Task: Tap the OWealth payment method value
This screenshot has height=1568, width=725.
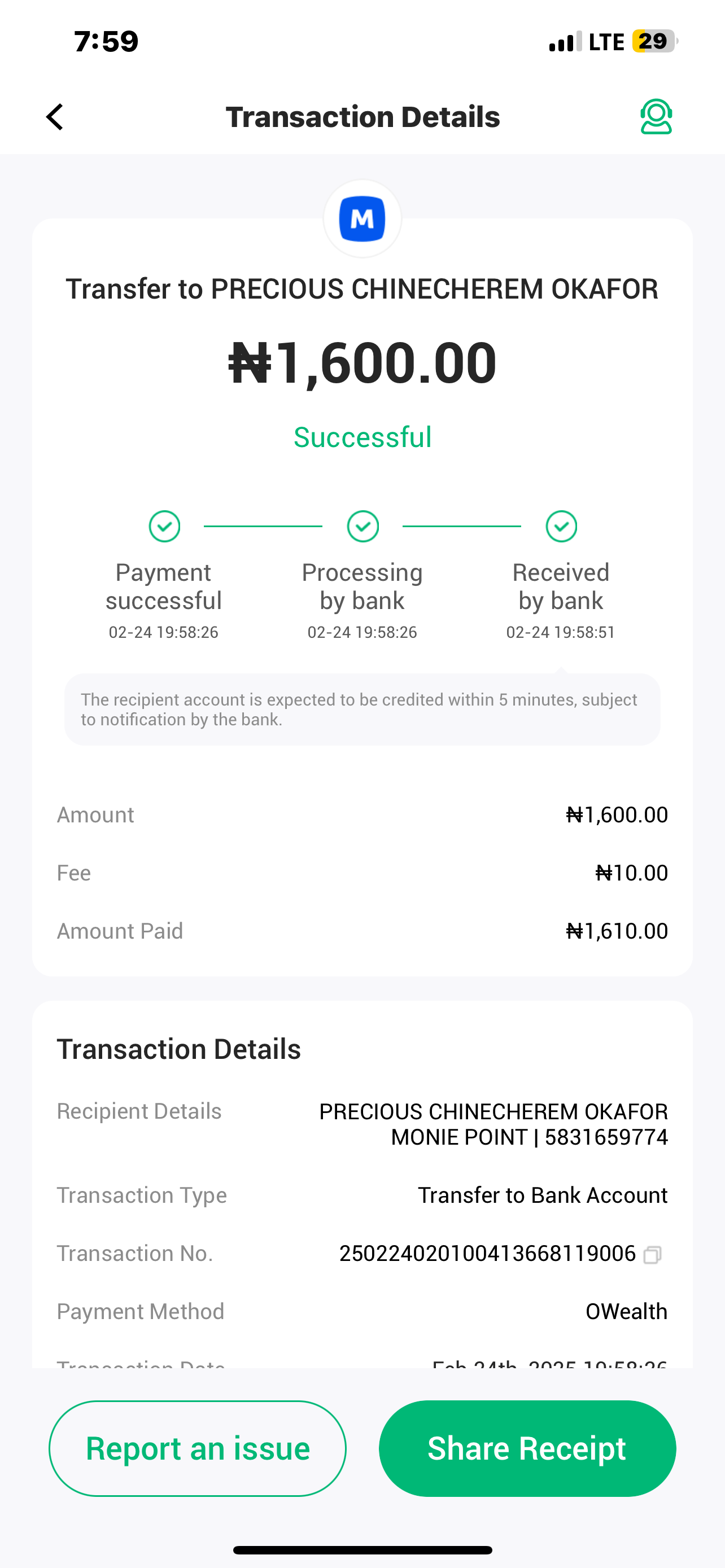Action: 626,1311
